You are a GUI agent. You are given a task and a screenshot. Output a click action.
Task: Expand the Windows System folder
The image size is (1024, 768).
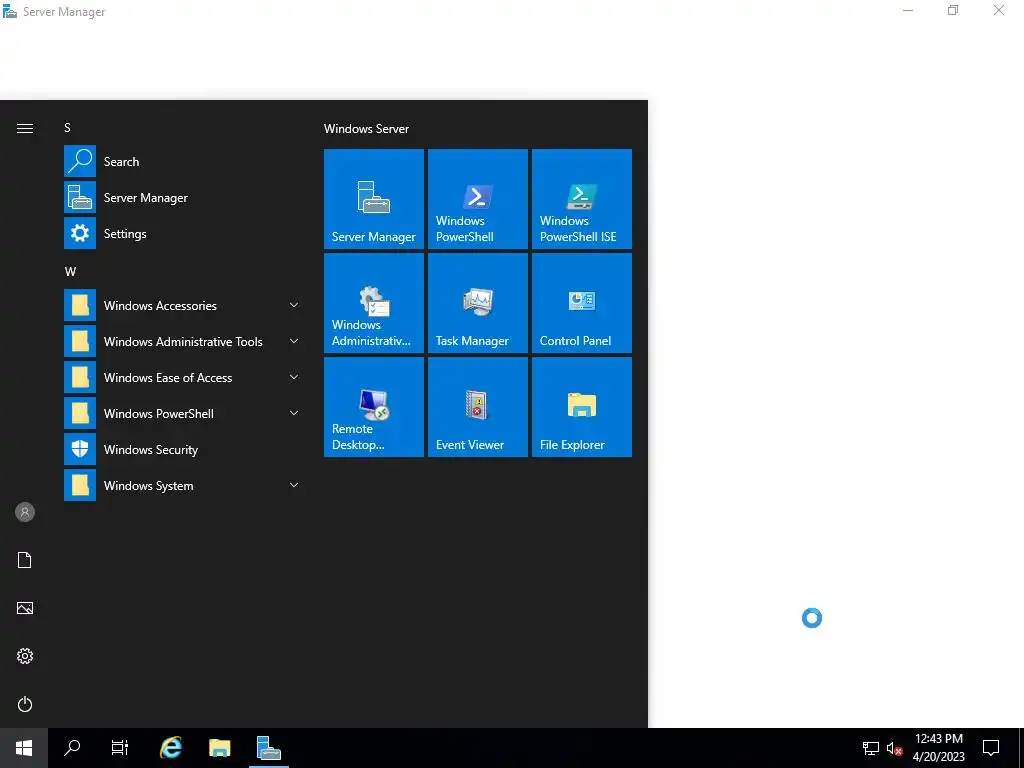click(183, 485)
